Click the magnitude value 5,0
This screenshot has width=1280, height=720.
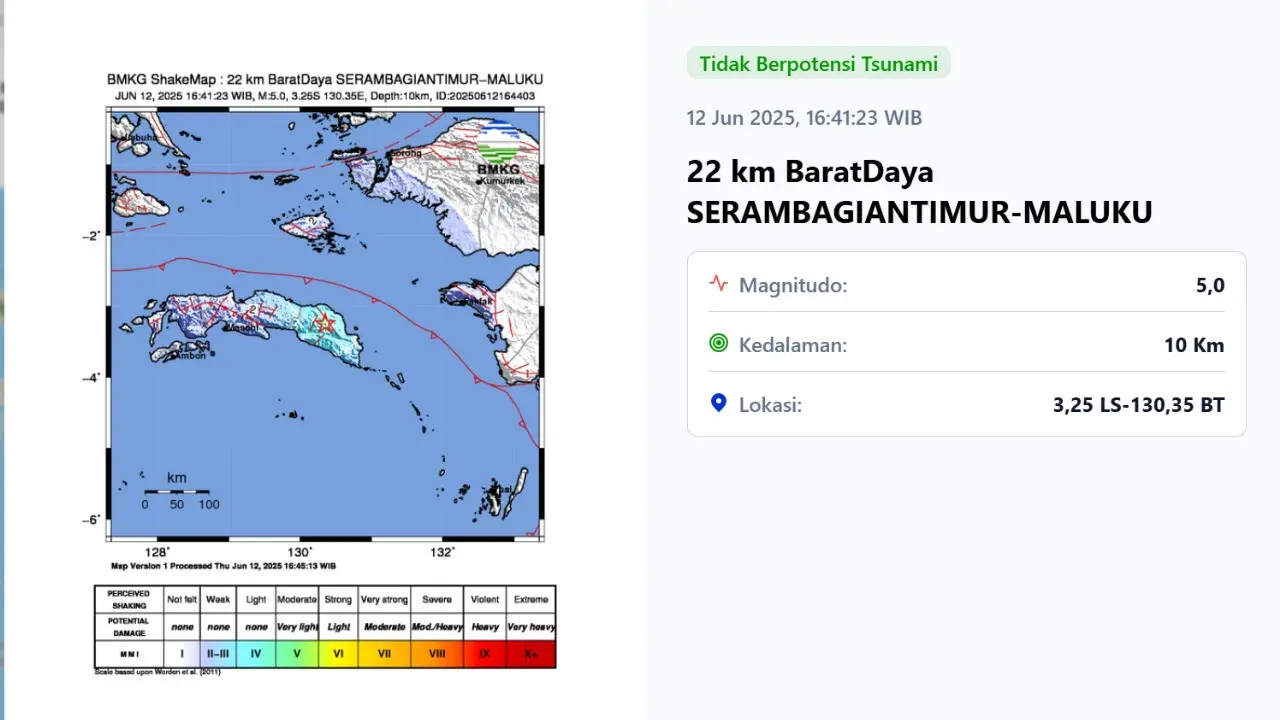coord(1210,285)
